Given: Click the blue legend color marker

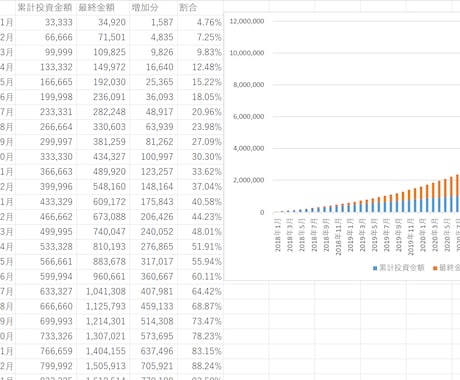Looking at the screenshot, I should [x=375, y=268].
